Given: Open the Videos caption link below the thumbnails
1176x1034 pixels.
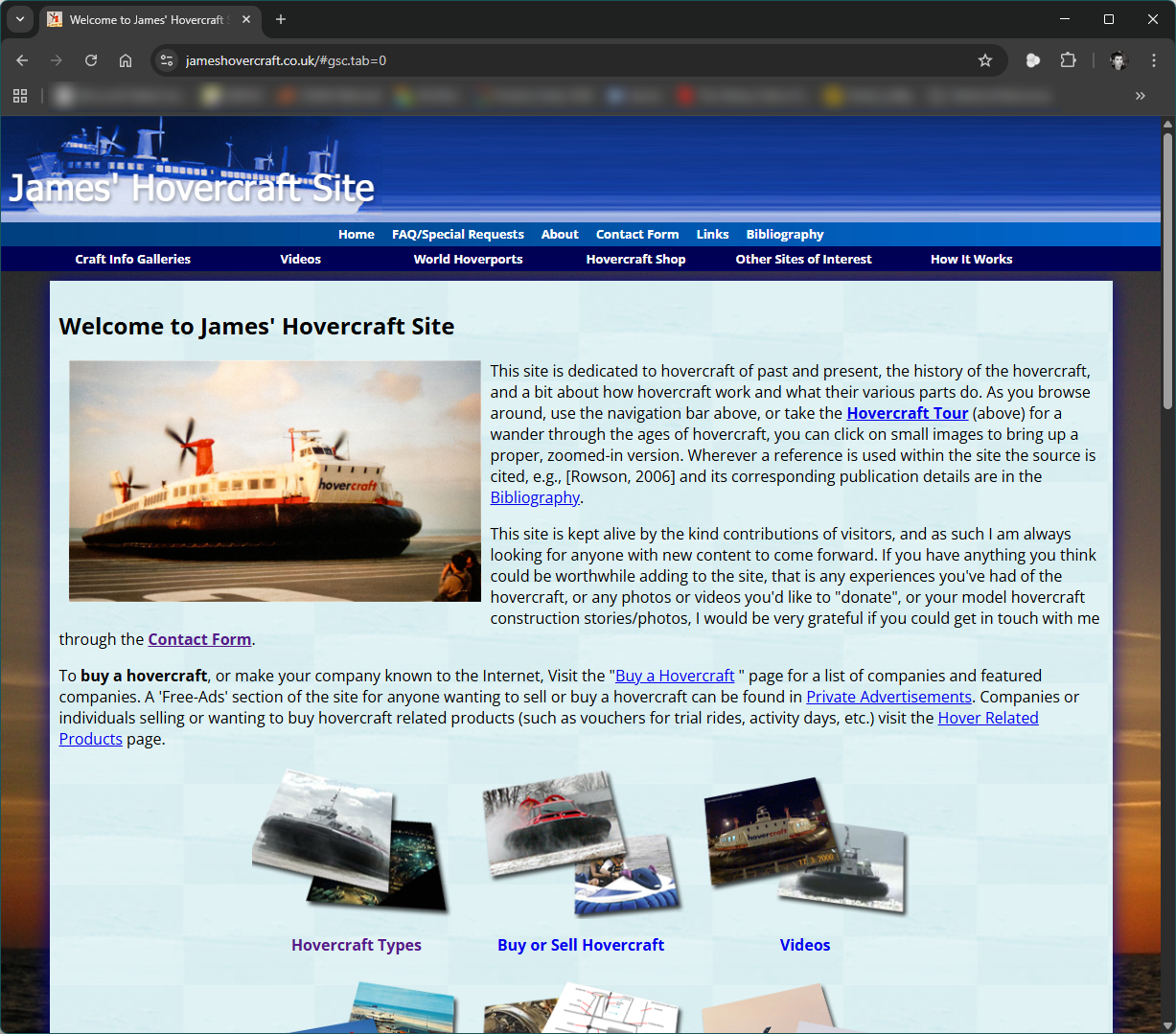Looking at the screenshot, I should tap(805, 945).
